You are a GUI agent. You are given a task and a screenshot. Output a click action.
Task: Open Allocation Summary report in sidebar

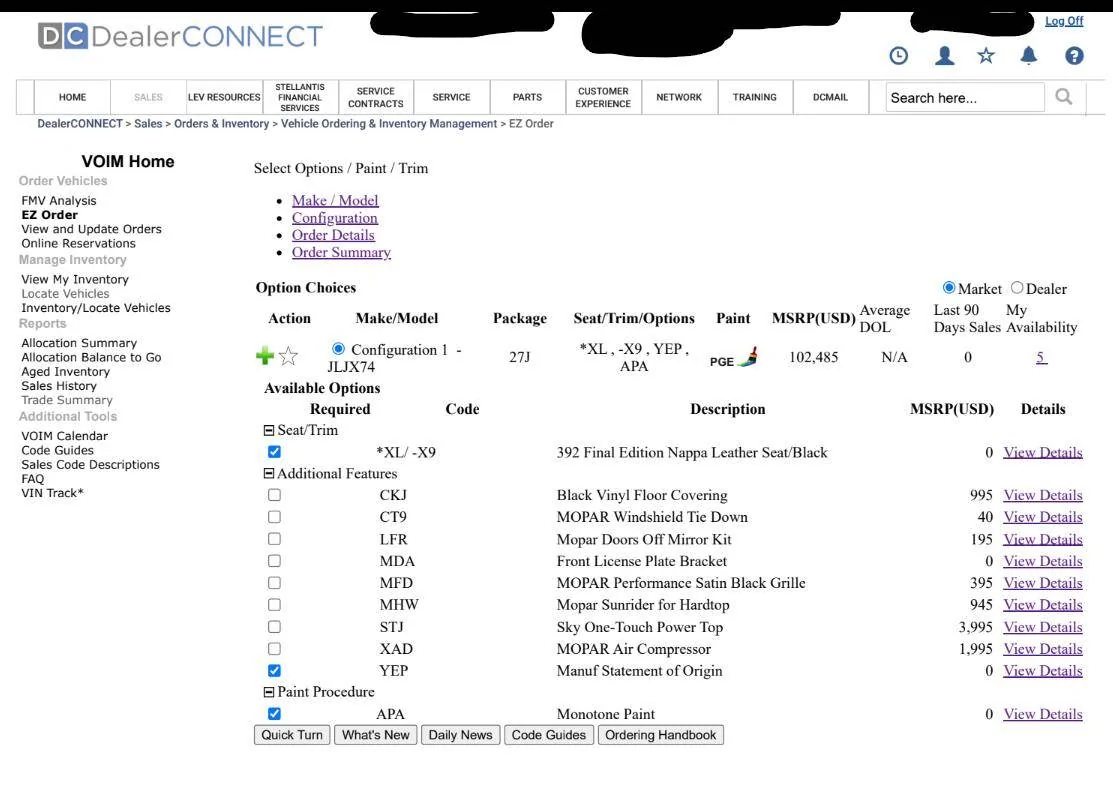(x=79, y=343)
